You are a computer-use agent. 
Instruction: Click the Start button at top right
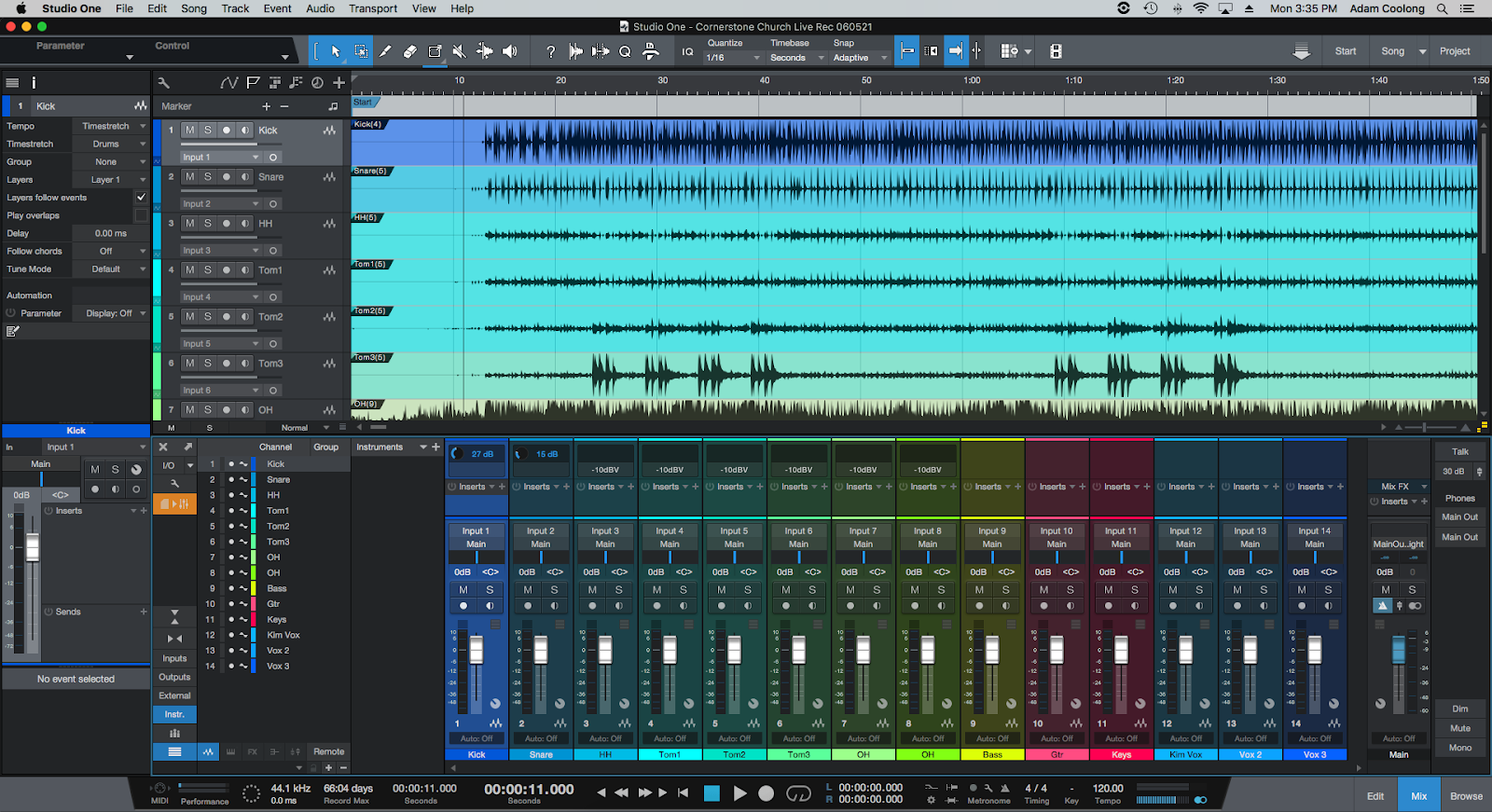(x=1346, y=51)
